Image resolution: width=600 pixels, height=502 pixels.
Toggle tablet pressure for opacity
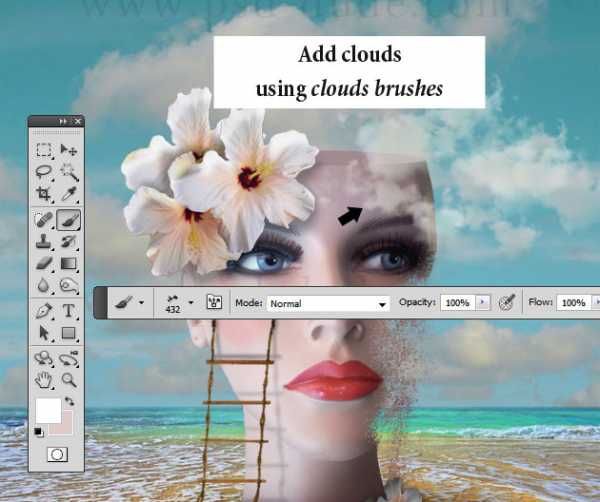(x=507, y=302)
